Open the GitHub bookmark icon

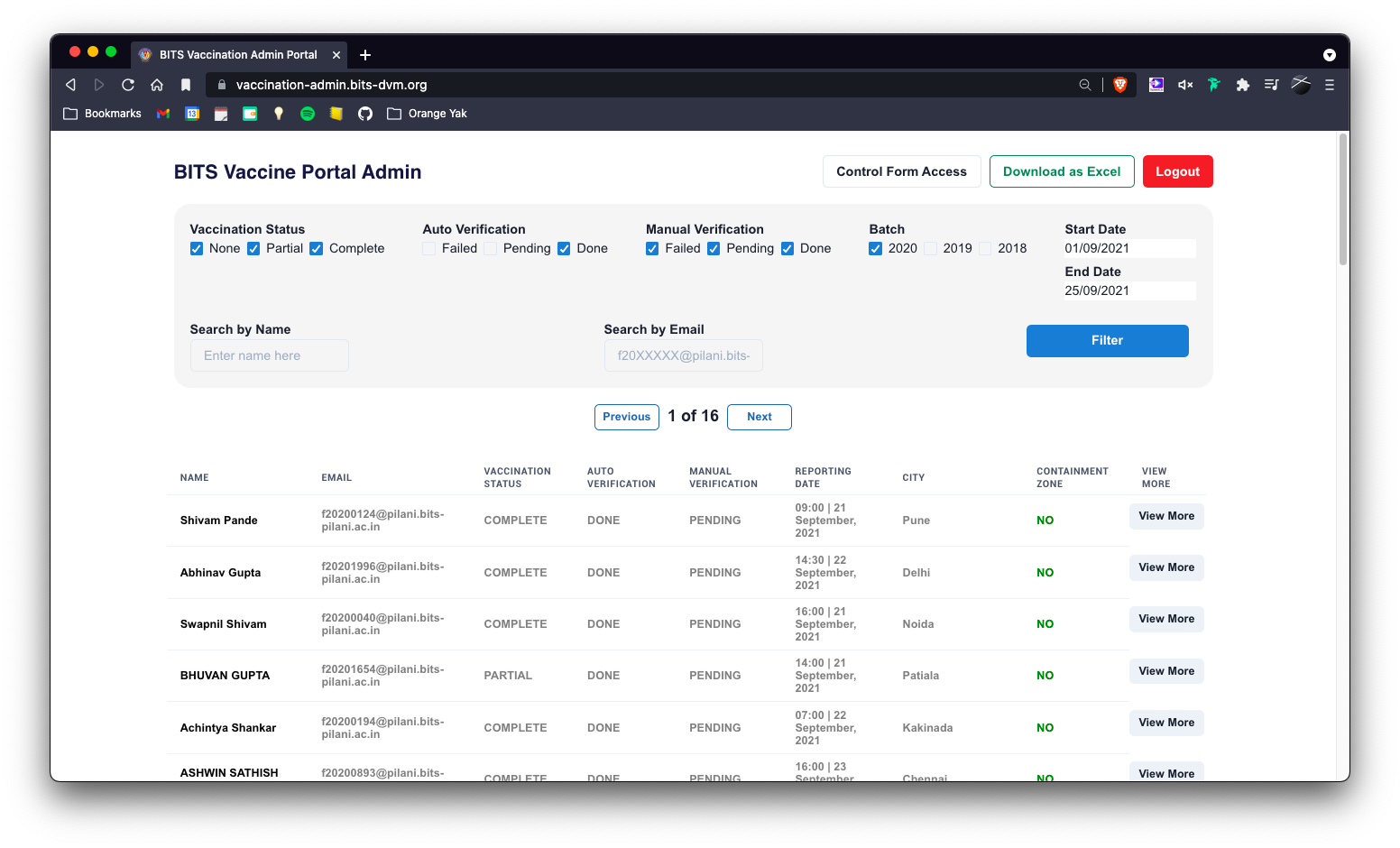point(365,114)
